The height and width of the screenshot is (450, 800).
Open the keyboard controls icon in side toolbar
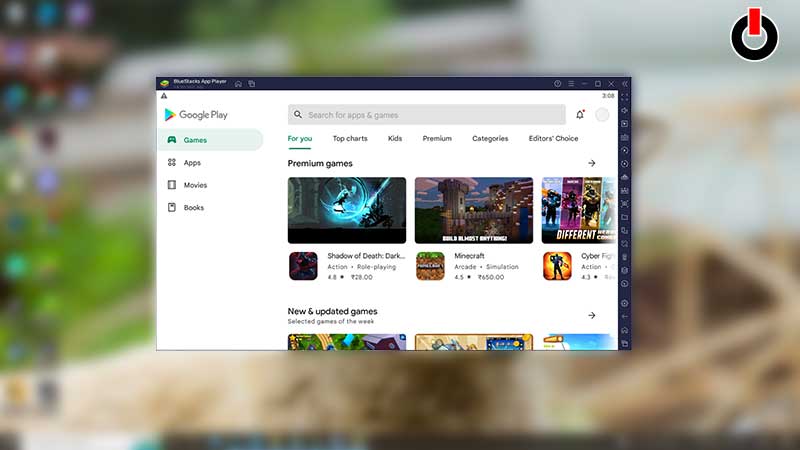point(624,137)
